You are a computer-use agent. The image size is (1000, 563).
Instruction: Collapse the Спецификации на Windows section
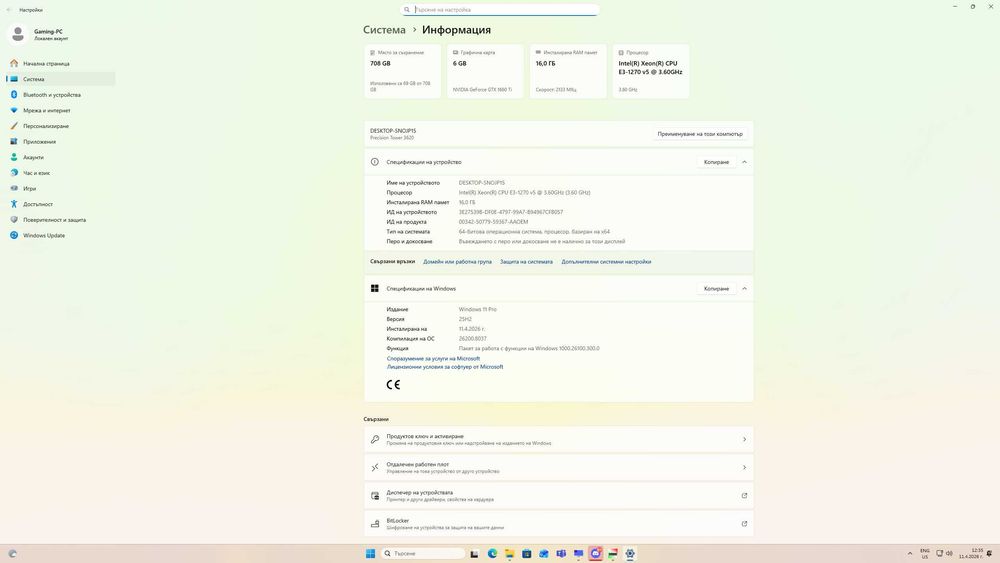pos(744,288)
